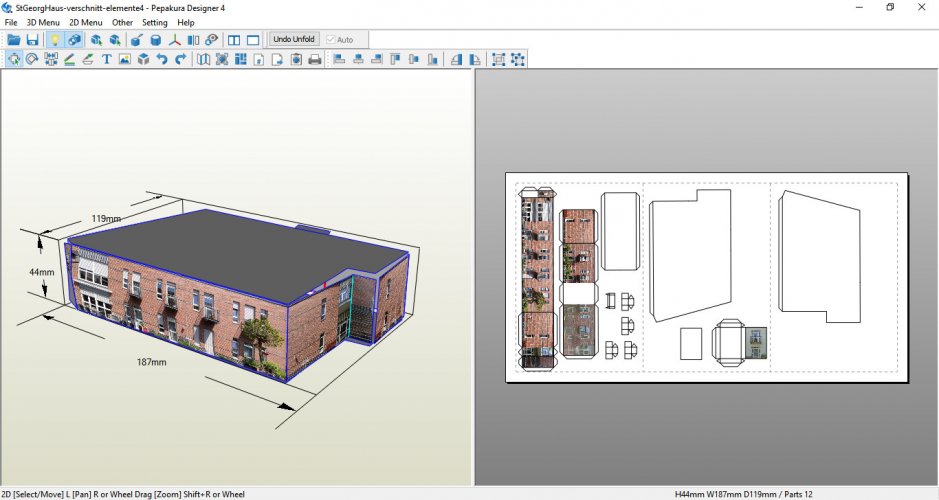This screenshot has width=939, height=500.
Task: Click the export page arrow icon
Action: tap(277, 59)
